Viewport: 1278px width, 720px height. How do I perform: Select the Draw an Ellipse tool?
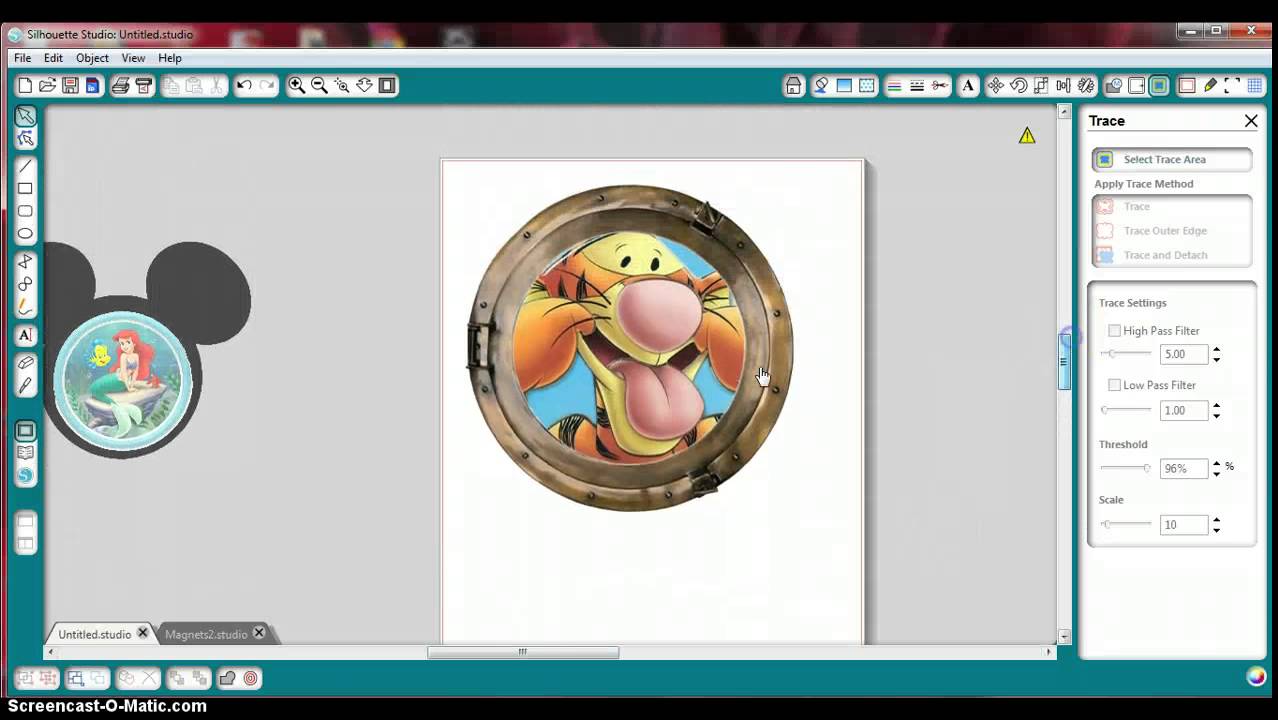pos(25,233)
